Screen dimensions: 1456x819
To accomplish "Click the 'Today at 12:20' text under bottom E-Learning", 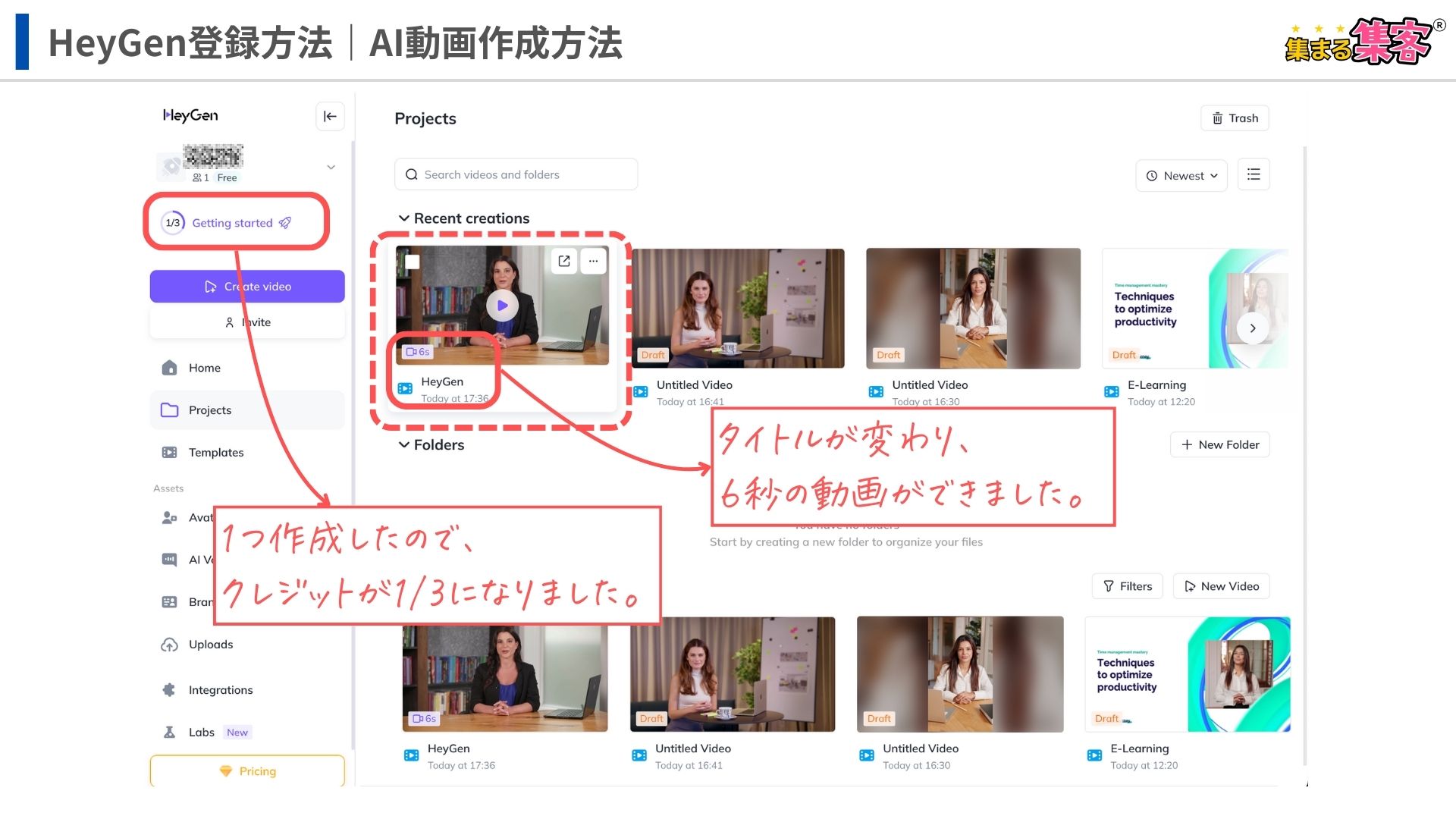I will tap(1144, 766).
